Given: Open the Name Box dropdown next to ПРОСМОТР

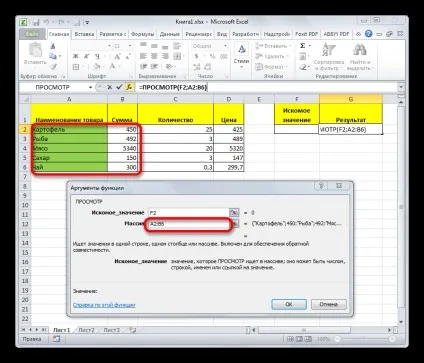Looking at the screenshot, I should point(90,87).
